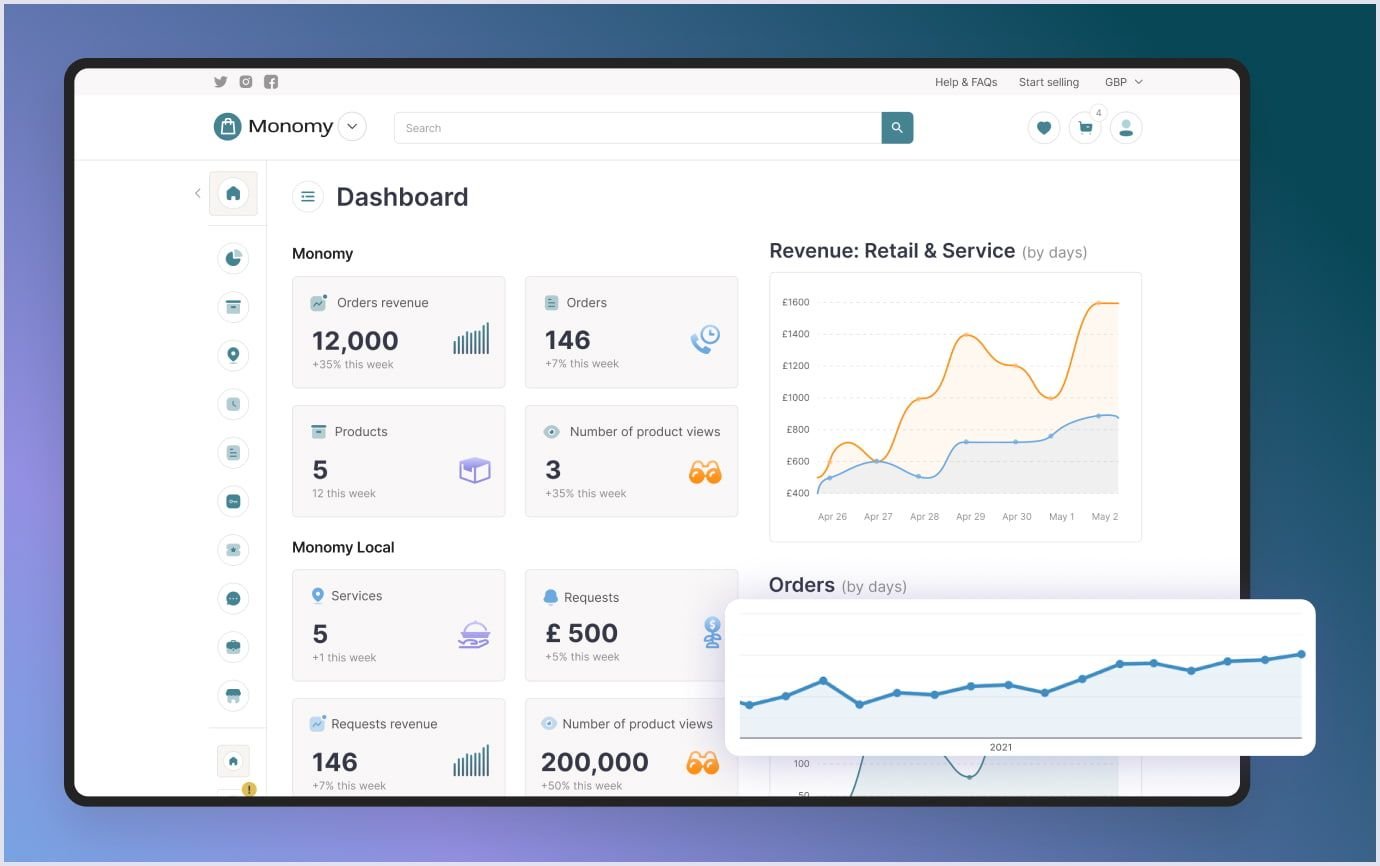The height and width of the screenshot is (866, 1380).
Task: Click the binoculars icon in the 3 views card
Action: point(705,472)
